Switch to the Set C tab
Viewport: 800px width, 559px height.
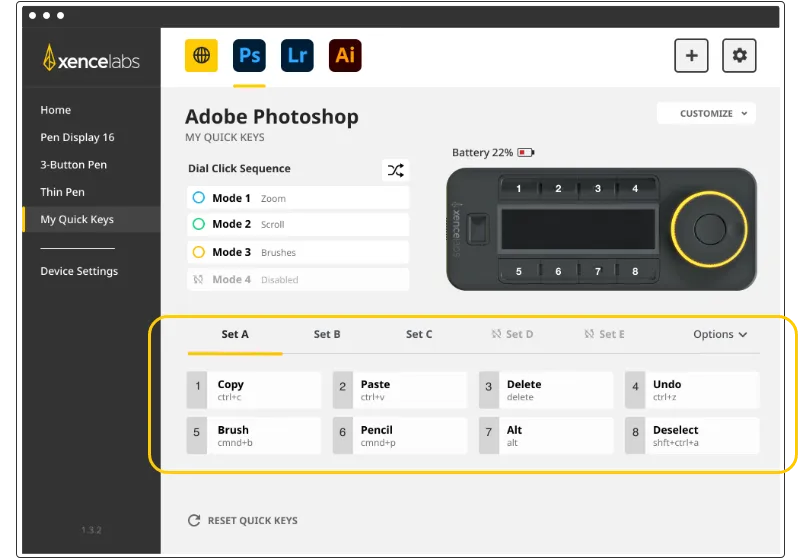(419, 334)
